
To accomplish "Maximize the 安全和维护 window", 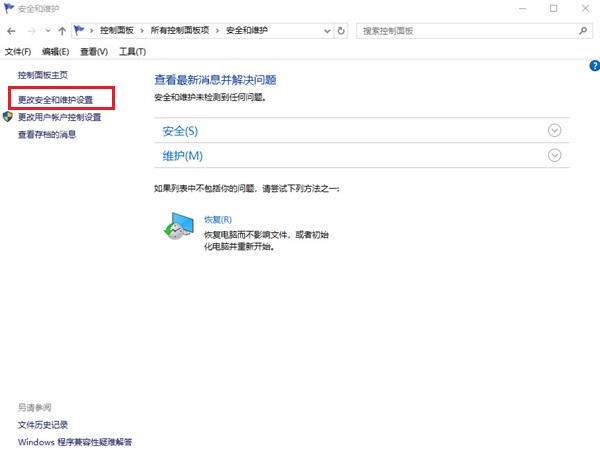I will (x=554, y=8).
